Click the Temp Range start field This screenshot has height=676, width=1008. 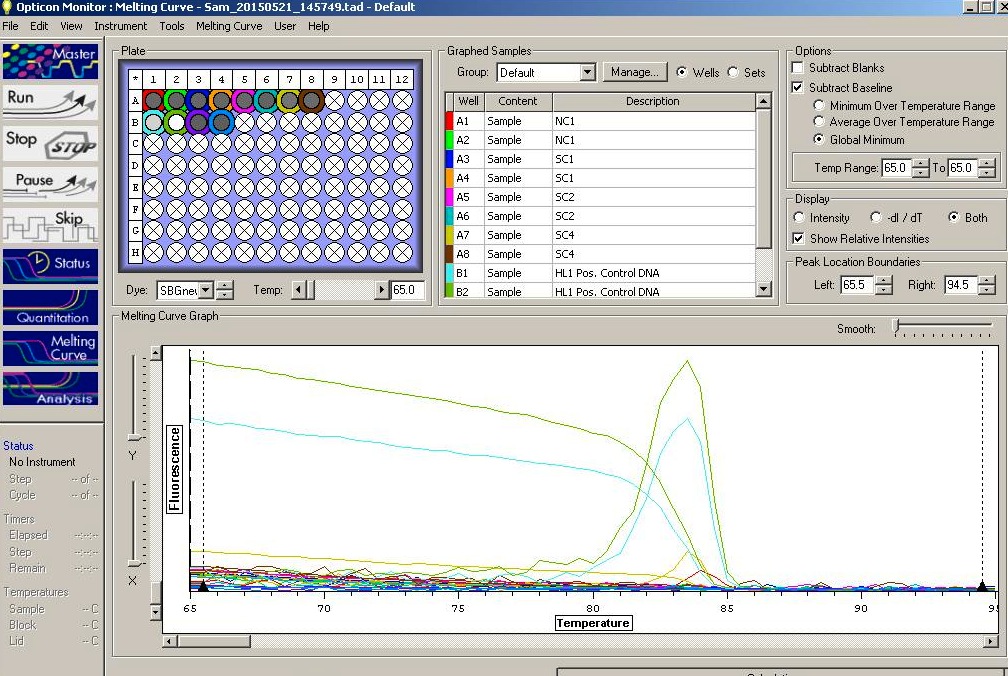click(x=895, y=169)
